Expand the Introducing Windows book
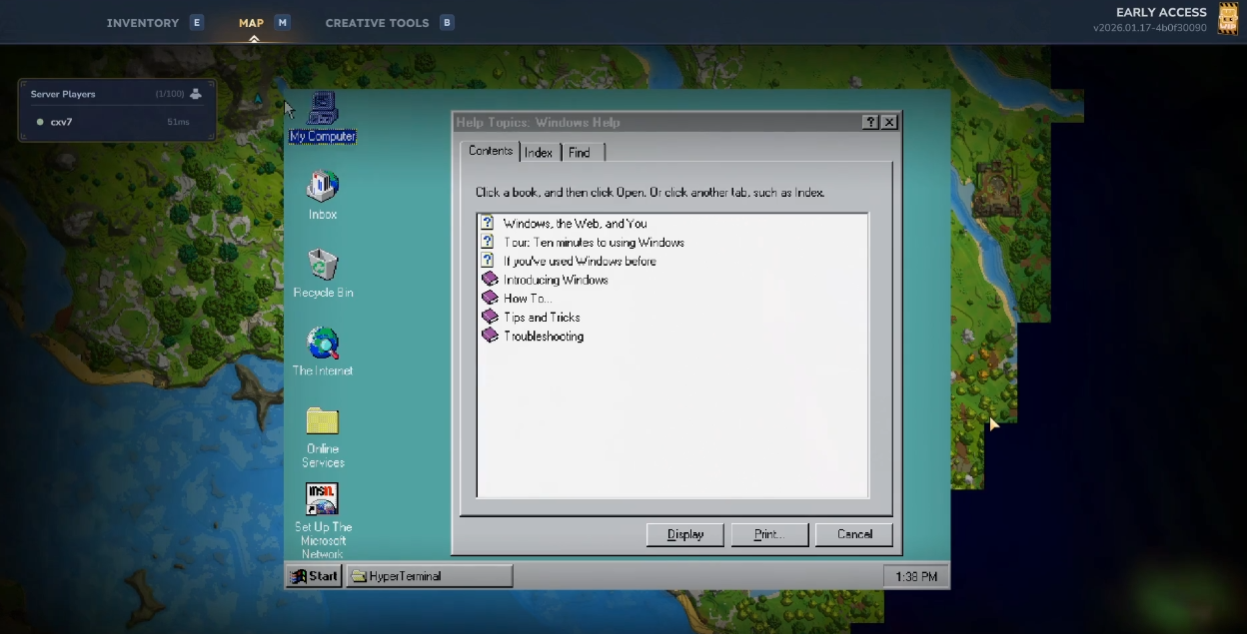This screenshot has height=634, width=1247. (555, 280)
